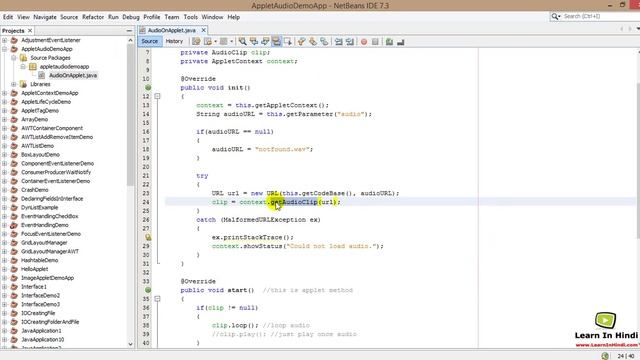
Task: Select AudioOnApplet.java in project tree
Action: pos(73,75)
